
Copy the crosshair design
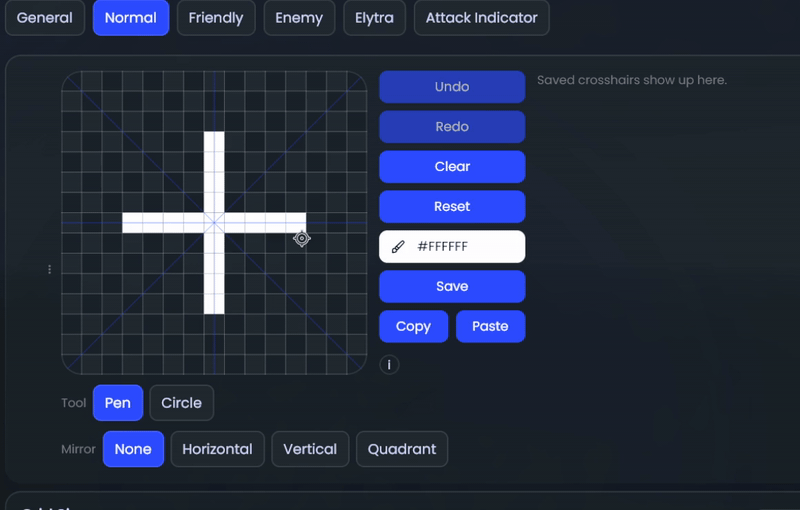tap(413, 326)
